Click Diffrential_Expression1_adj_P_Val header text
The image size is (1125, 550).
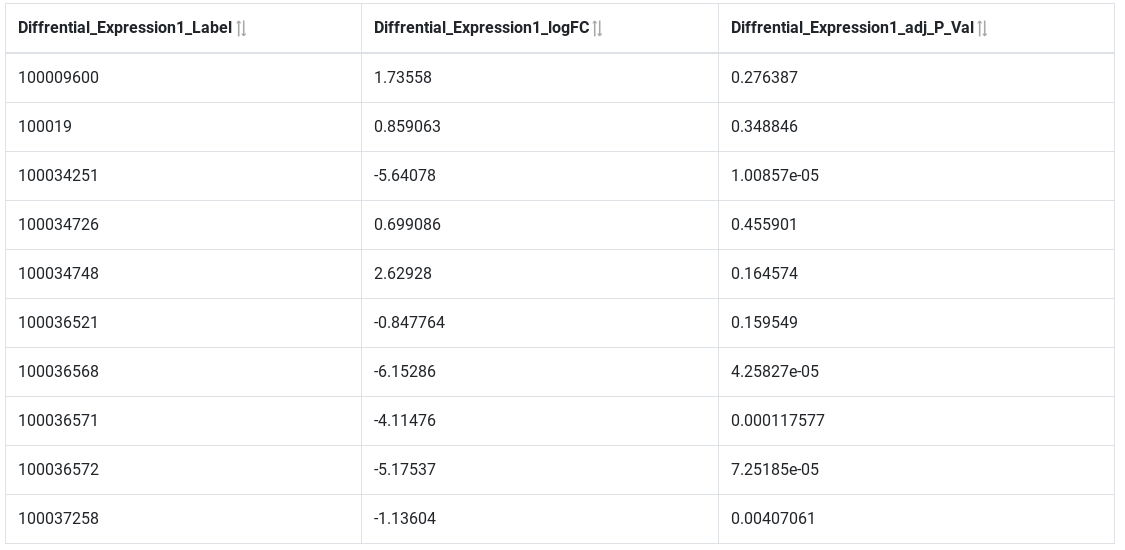click(x=852, y=28)
